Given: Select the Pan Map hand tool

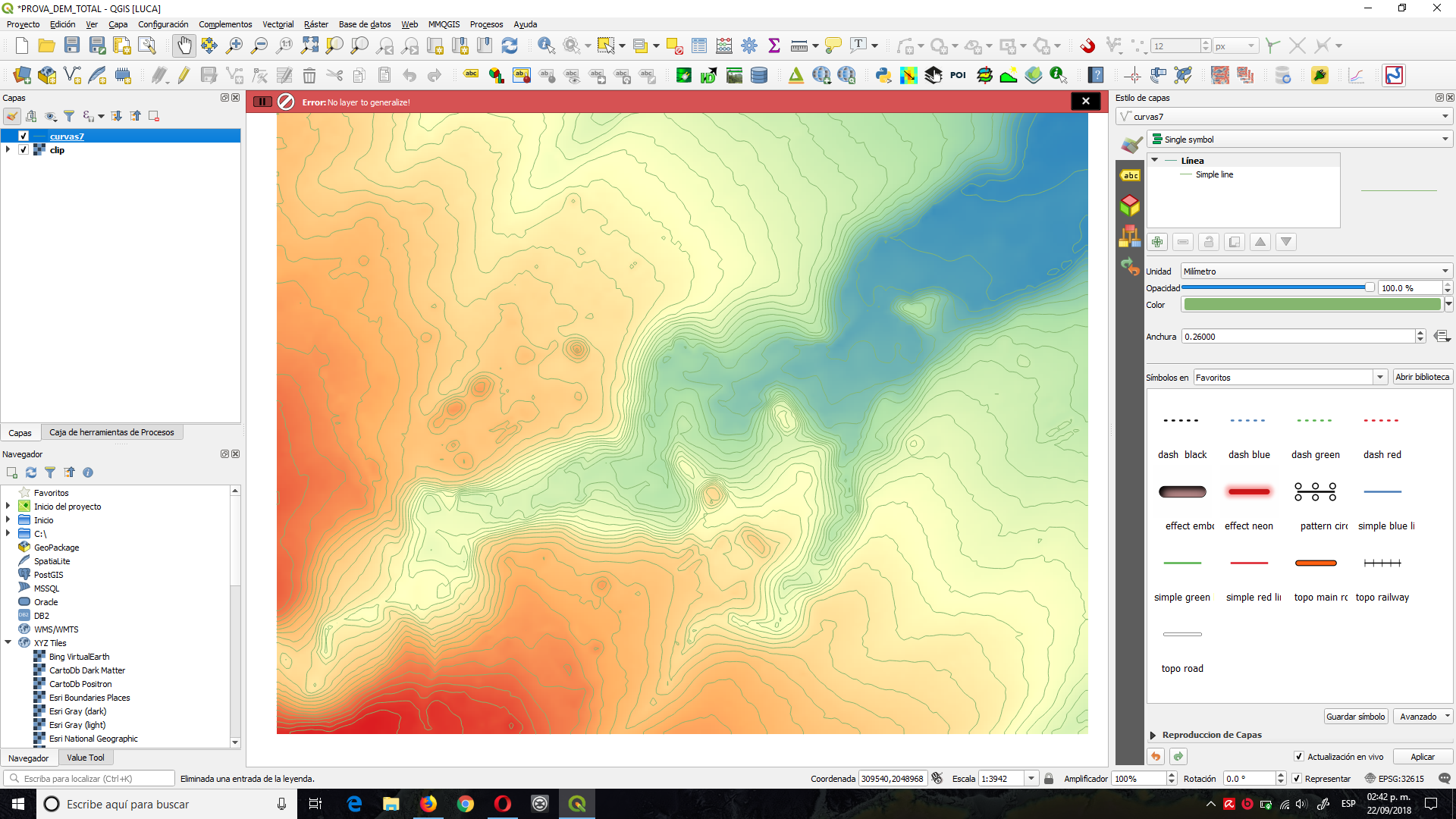Looking at the screenshot, I should tap(184, 45).
